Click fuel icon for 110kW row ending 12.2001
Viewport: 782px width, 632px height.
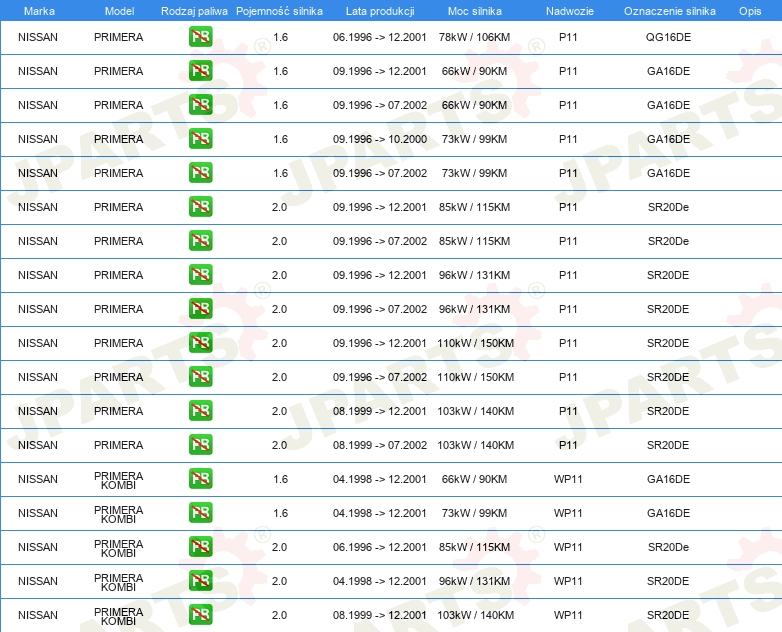(200, 342)
